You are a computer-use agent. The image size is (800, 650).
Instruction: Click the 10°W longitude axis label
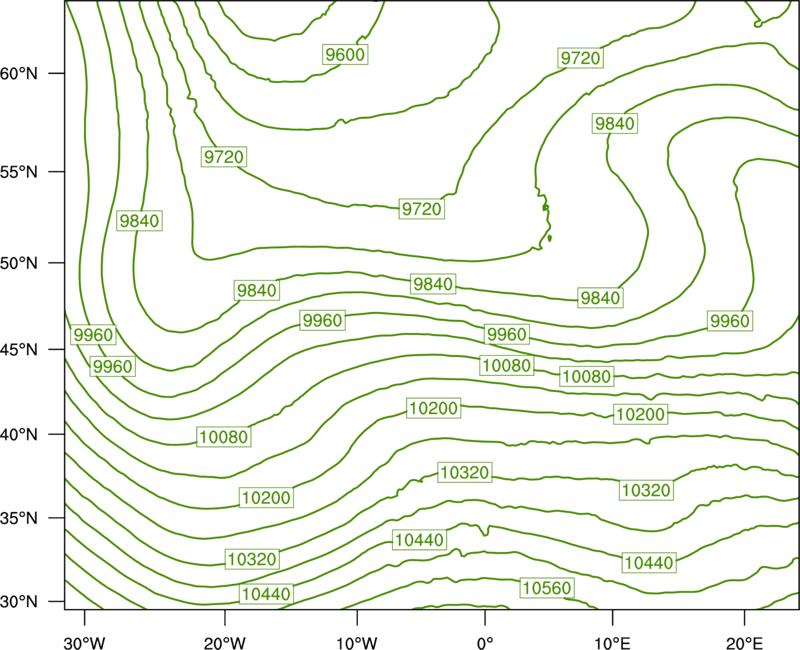pyautogui.click(x=357, y=643)
